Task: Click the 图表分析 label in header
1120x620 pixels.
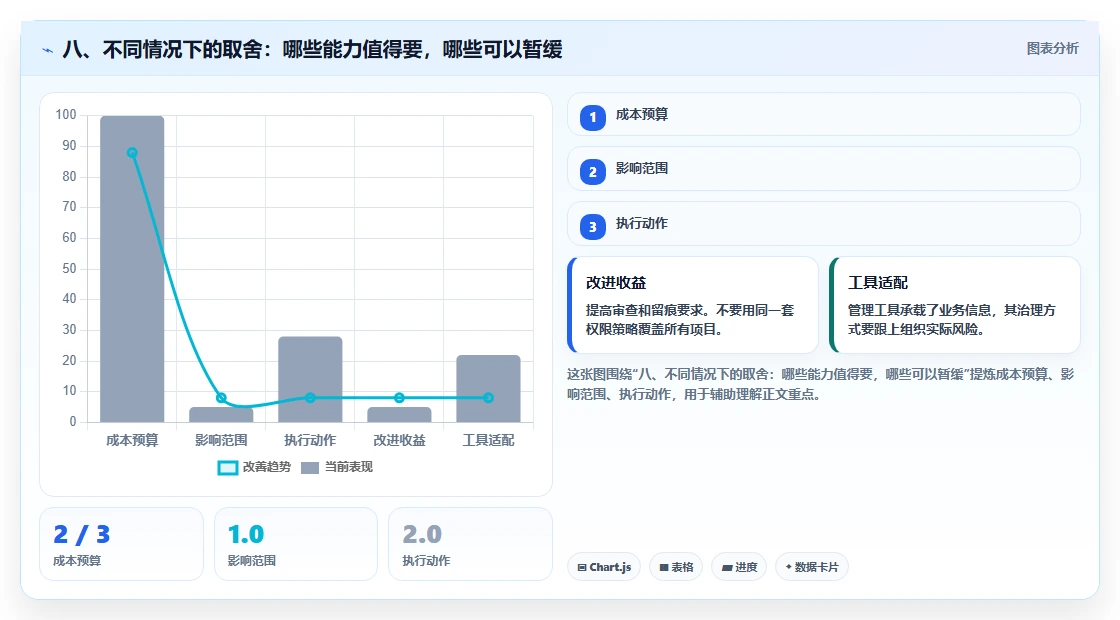Action: pyautogui.click(x=1052, y=49)
